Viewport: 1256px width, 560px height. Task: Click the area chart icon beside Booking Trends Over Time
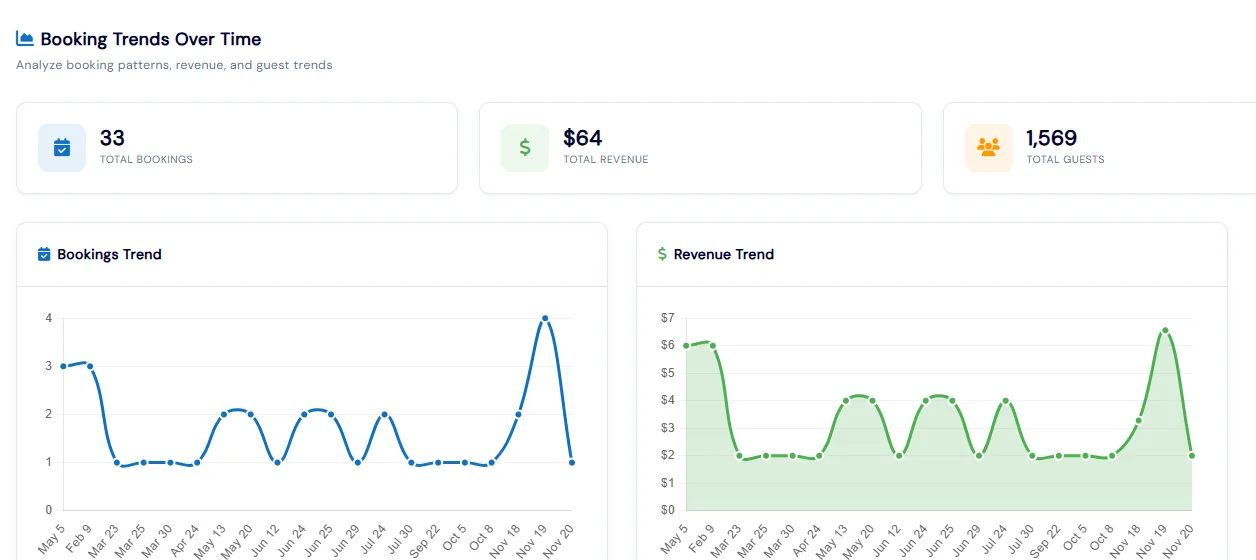pos(25,39)
